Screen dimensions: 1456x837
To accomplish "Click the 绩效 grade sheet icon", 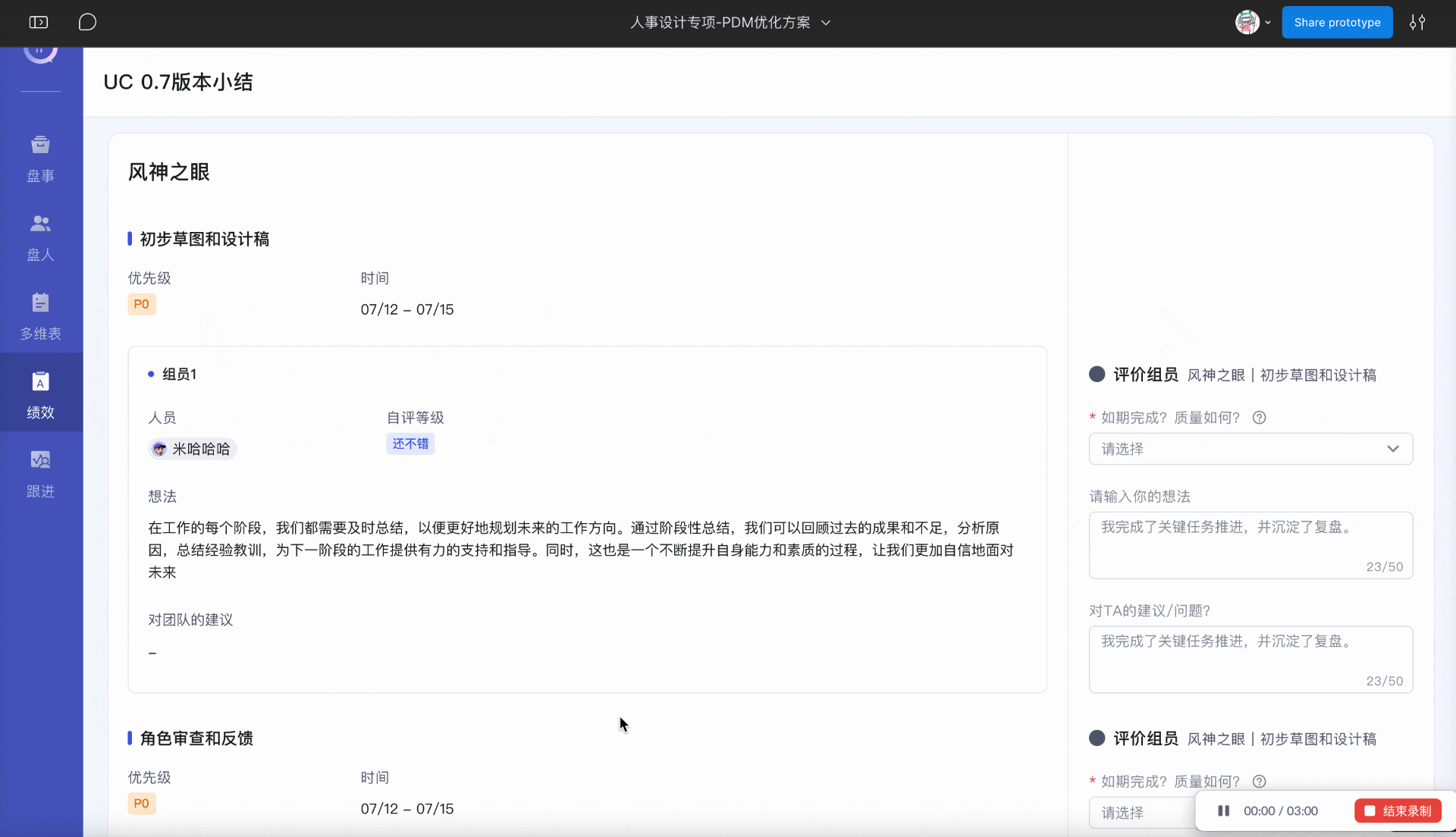I will point(41,381).
